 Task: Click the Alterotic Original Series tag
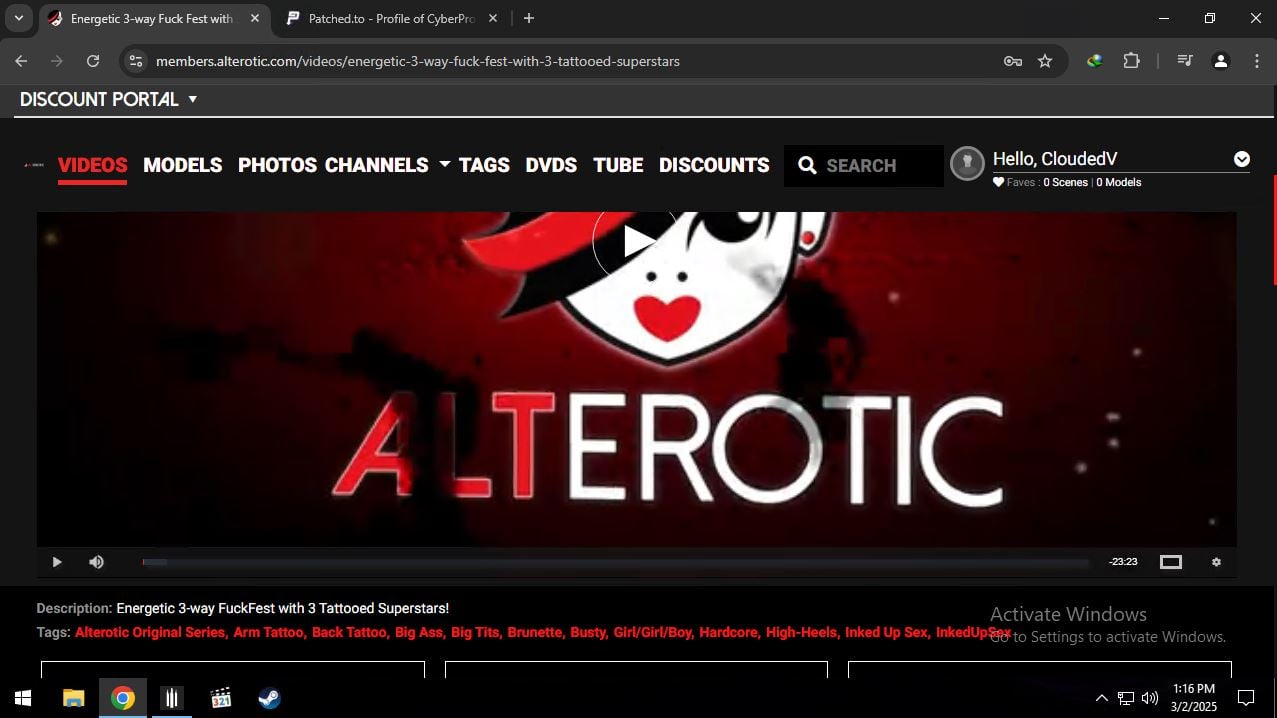point(150,632)
